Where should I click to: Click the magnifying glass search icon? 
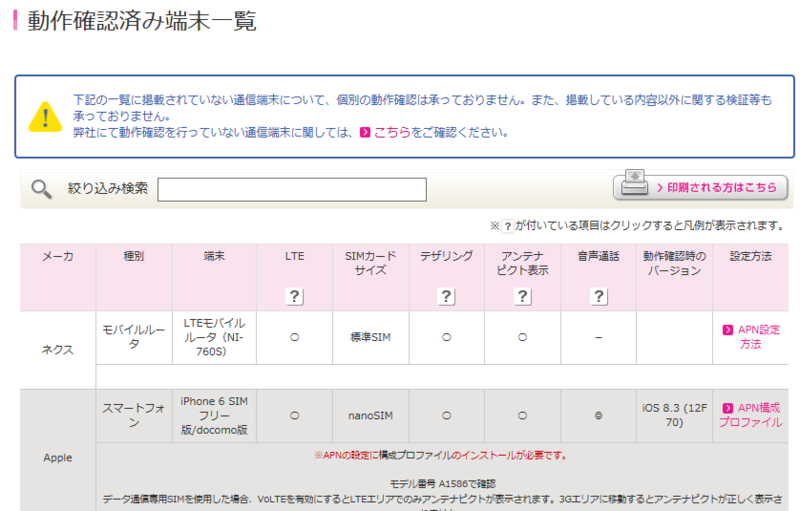coord(41,189)
